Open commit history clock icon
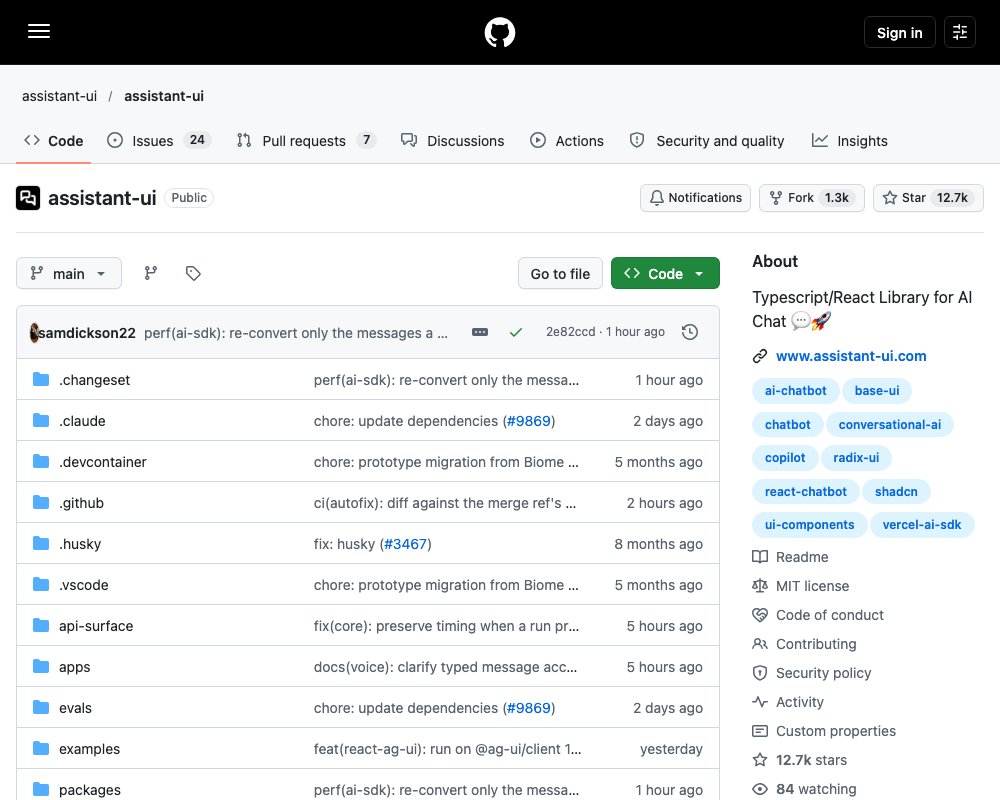This screenshot has height=800, width=1000. (689, 332)
